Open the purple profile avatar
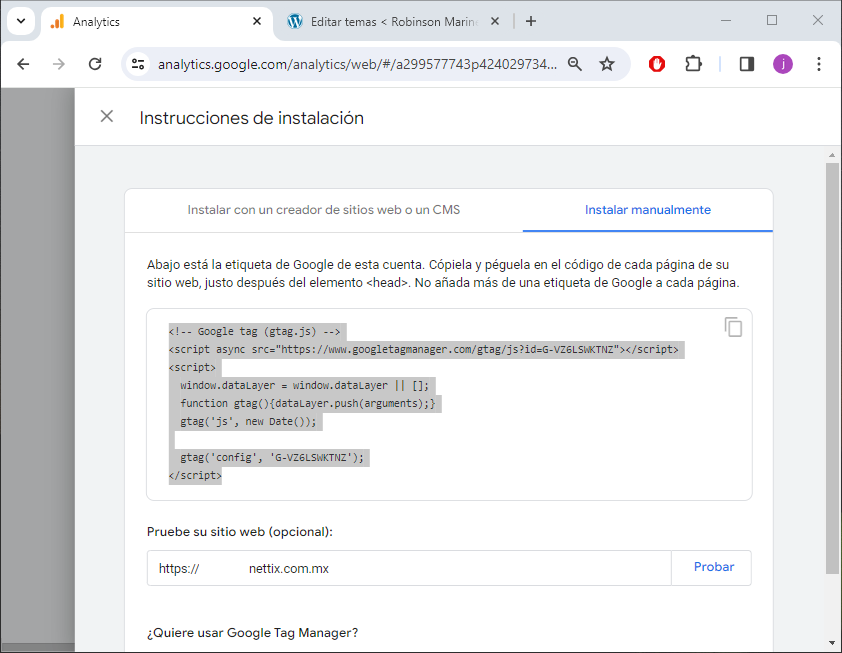 tap(782, 64)
